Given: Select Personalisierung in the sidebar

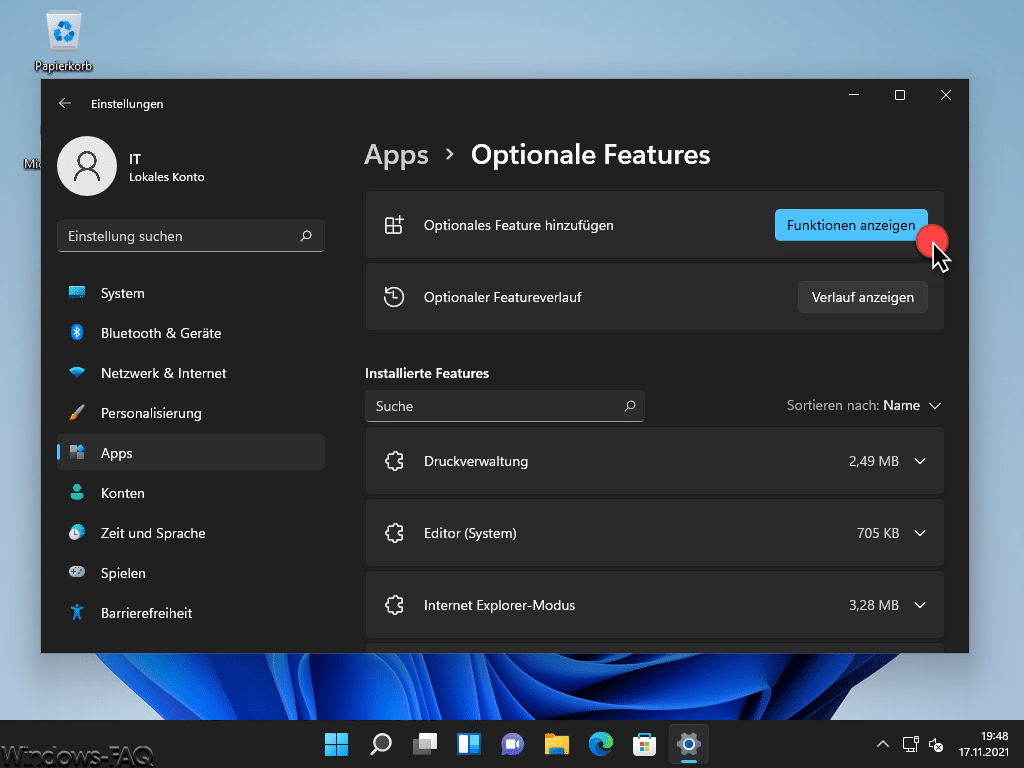Looking at the screenshot, I should point(150,413).
